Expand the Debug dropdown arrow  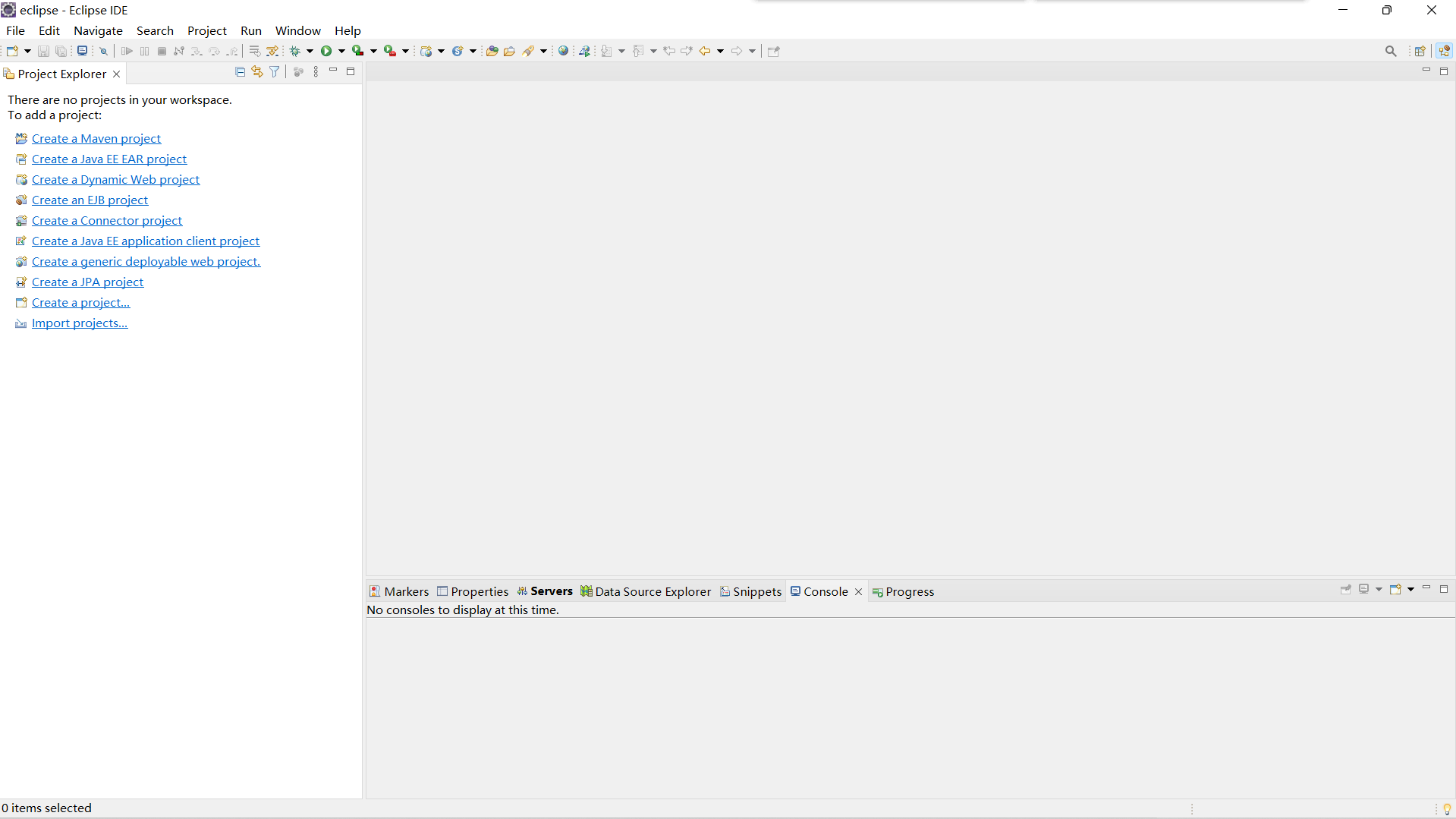(x=310, y=51)
